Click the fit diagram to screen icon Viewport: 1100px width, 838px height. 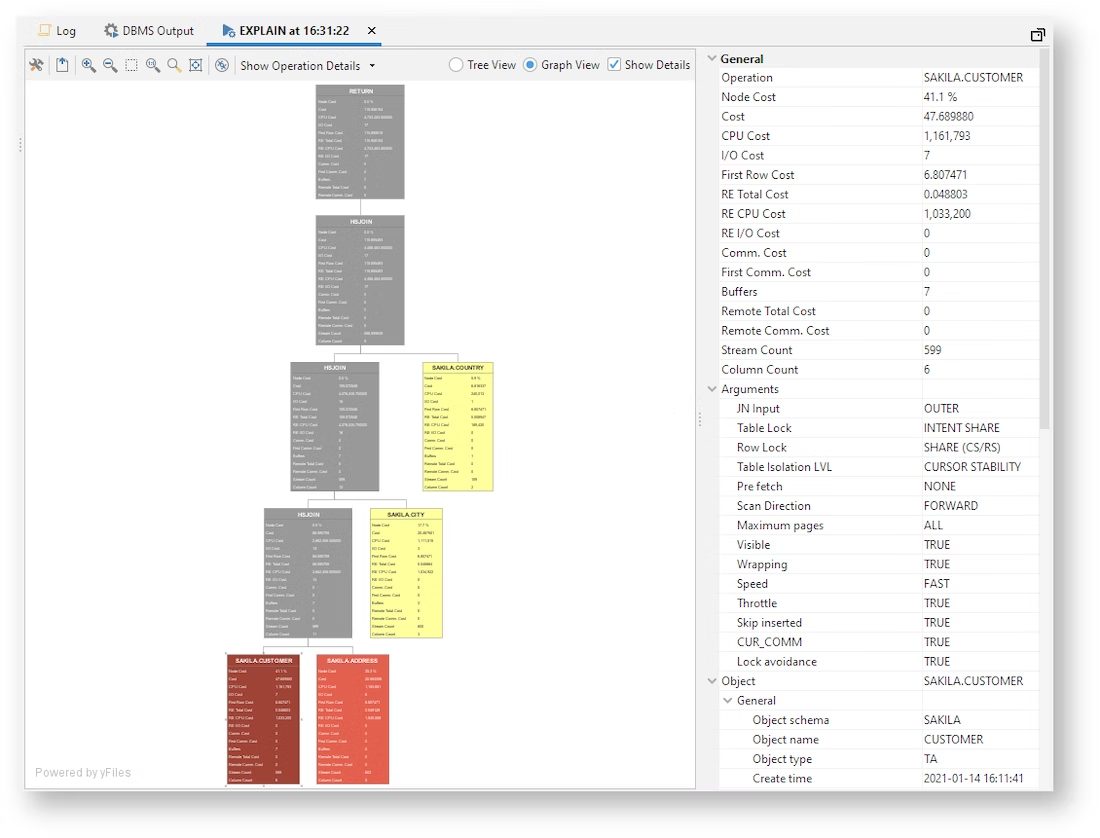pos(196,64)
